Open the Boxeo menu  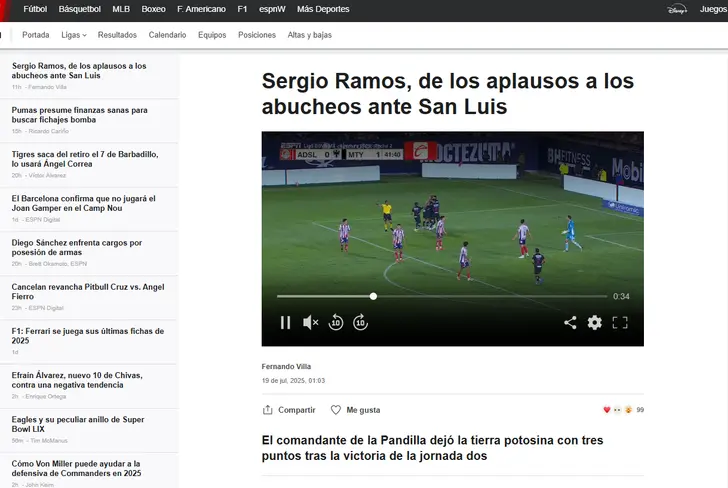pyautogui.click(x=153, y=9)
